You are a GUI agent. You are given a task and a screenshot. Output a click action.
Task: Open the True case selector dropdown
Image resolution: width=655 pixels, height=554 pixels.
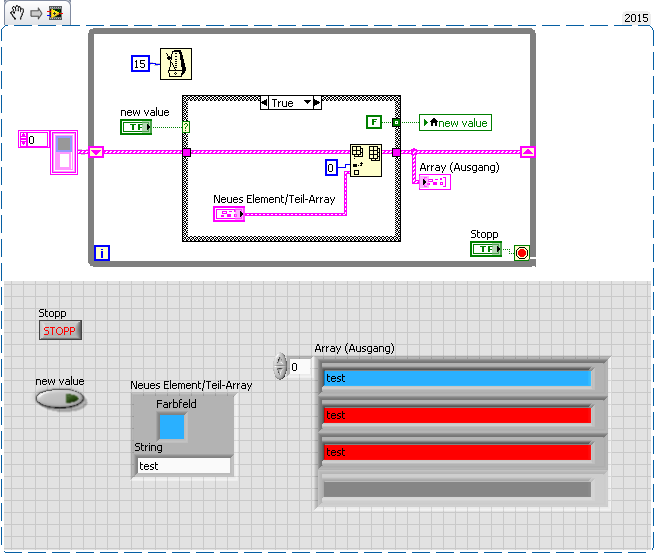308,103
